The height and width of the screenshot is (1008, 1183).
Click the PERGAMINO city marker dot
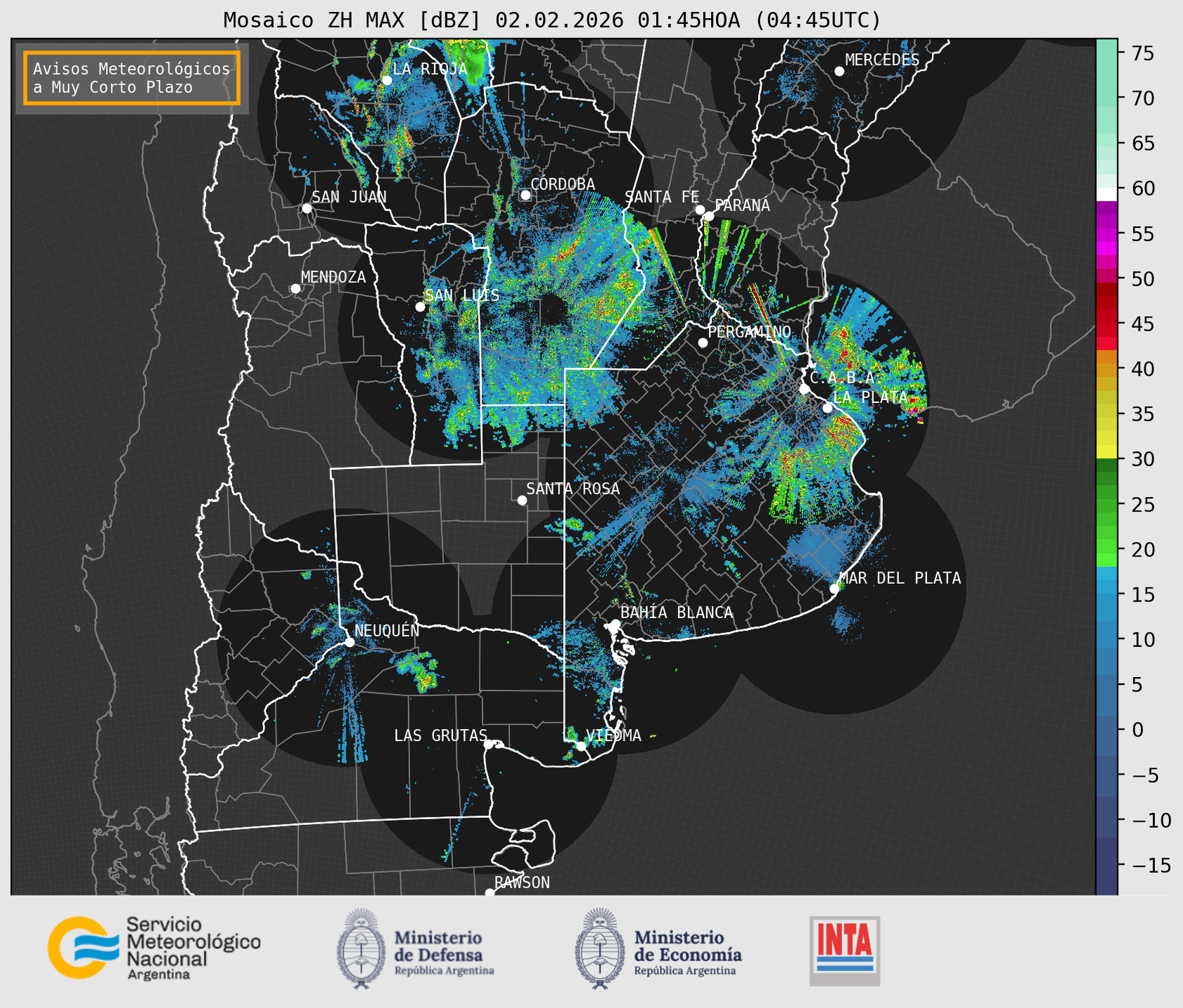coord(703,343)
